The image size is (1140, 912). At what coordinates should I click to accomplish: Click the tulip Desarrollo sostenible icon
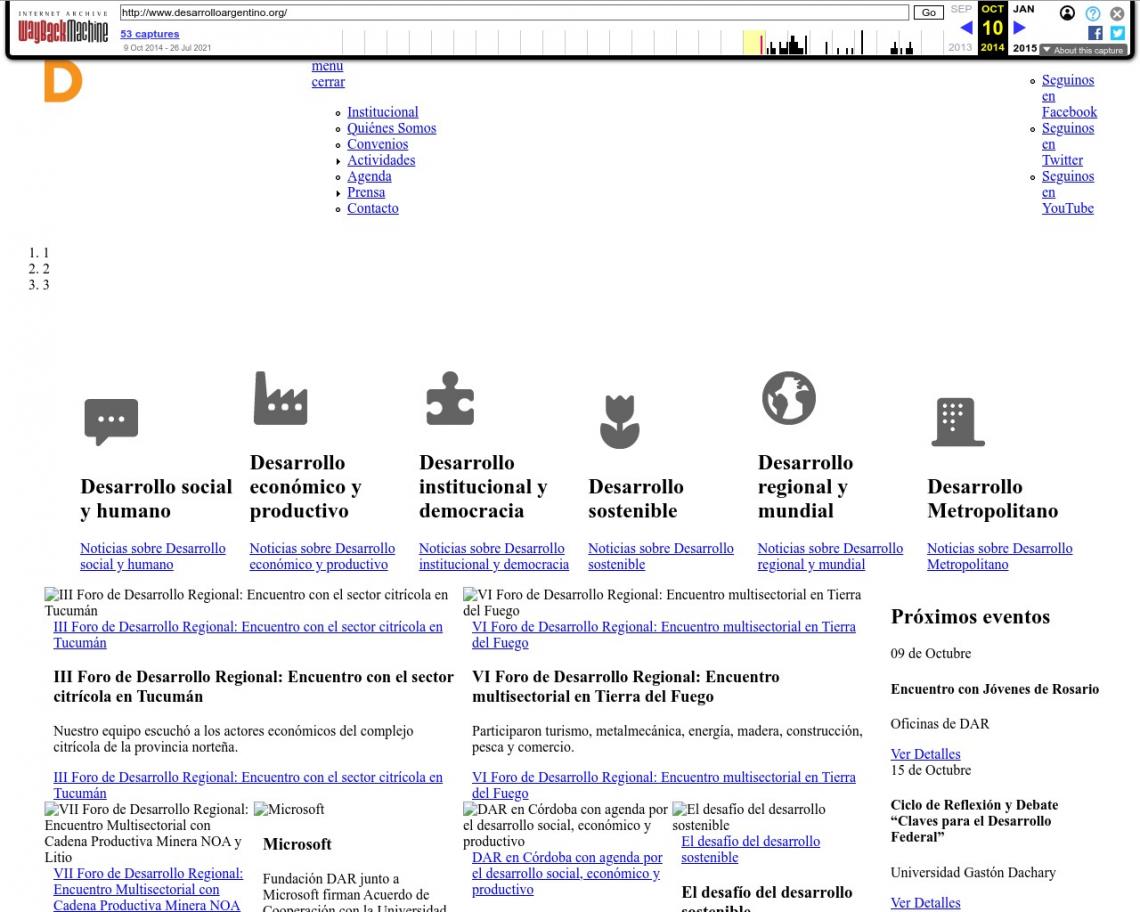pyautogui.click(x=619, y=422)
